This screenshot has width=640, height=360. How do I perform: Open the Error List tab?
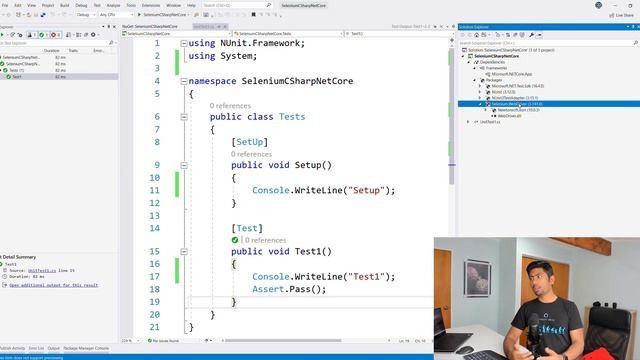tap(36, 348)
